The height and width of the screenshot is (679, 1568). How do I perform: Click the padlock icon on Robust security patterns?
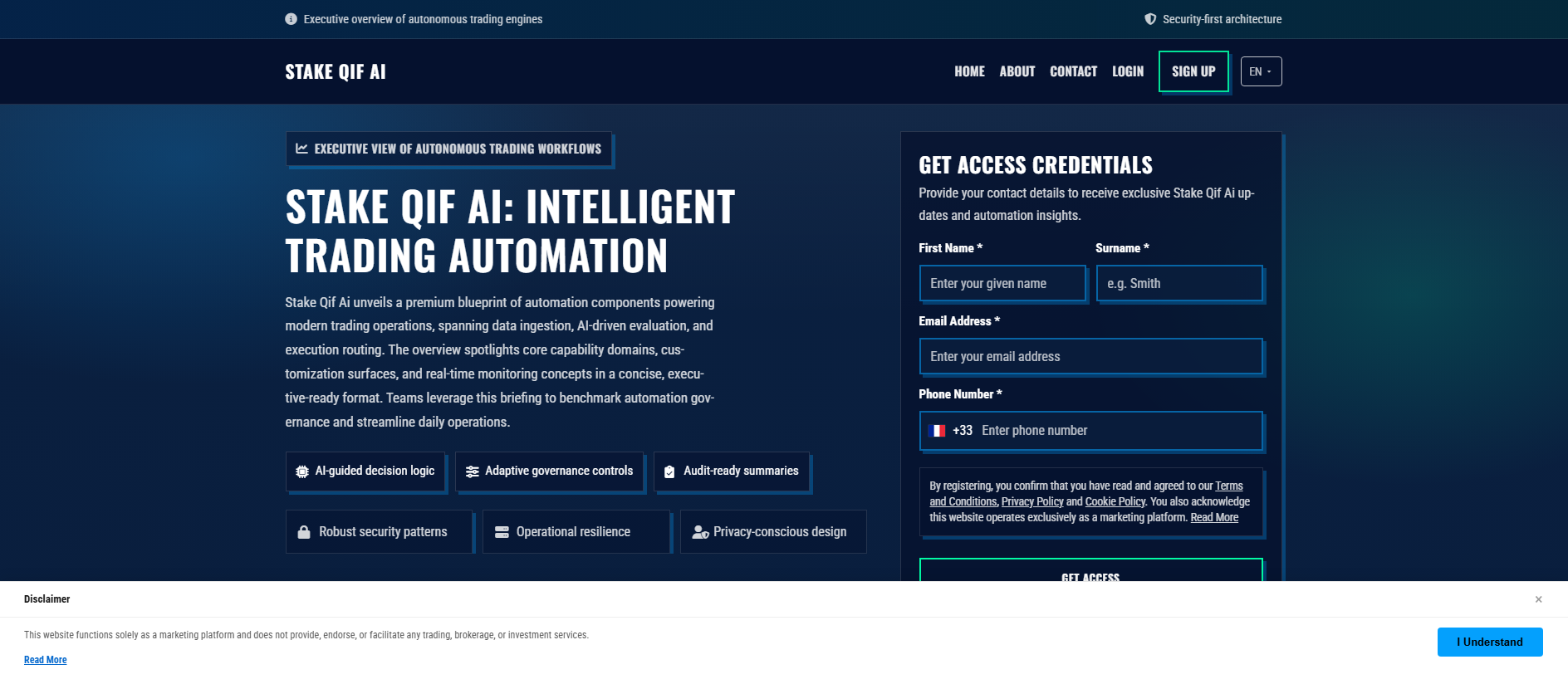coord(304,532)
